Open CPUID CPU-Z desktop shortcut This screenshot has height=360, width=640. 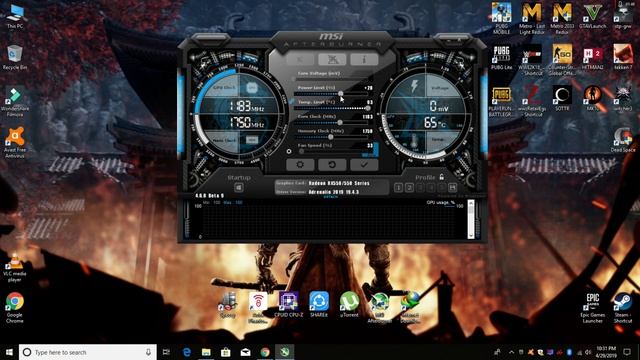click(x=289, y=304)
